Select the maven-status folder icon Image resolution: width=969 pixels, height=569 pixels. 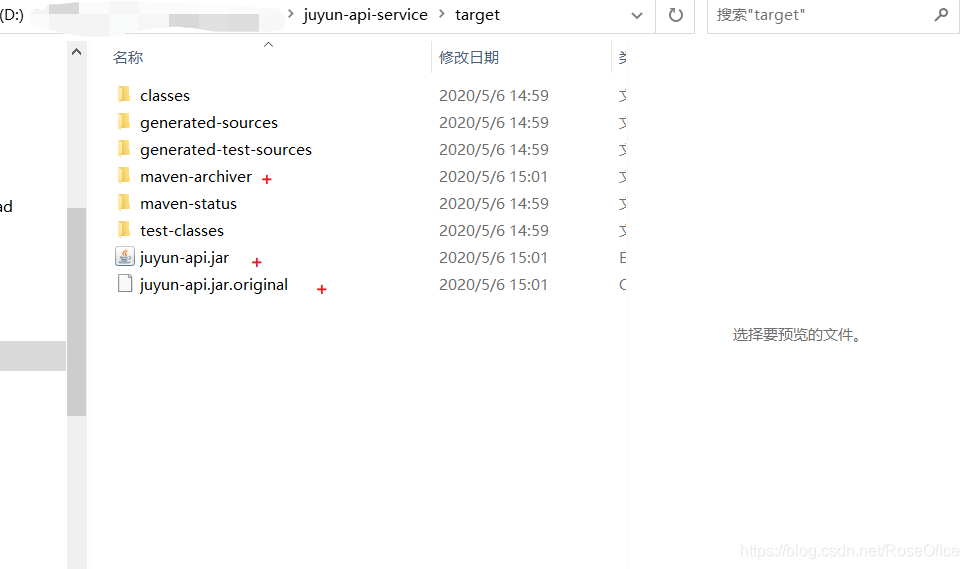[x=124, y=203]
